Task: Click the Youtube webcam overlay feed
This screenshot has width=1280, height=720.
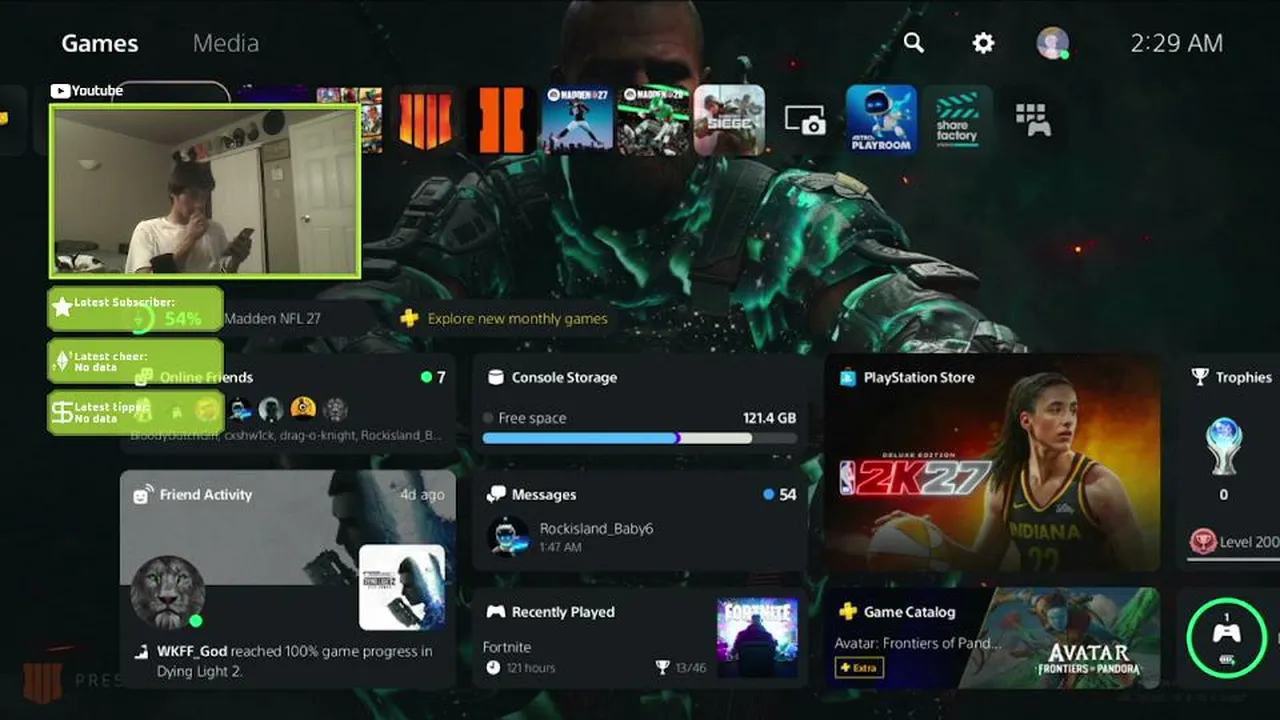Action: [x=205, y=191]
